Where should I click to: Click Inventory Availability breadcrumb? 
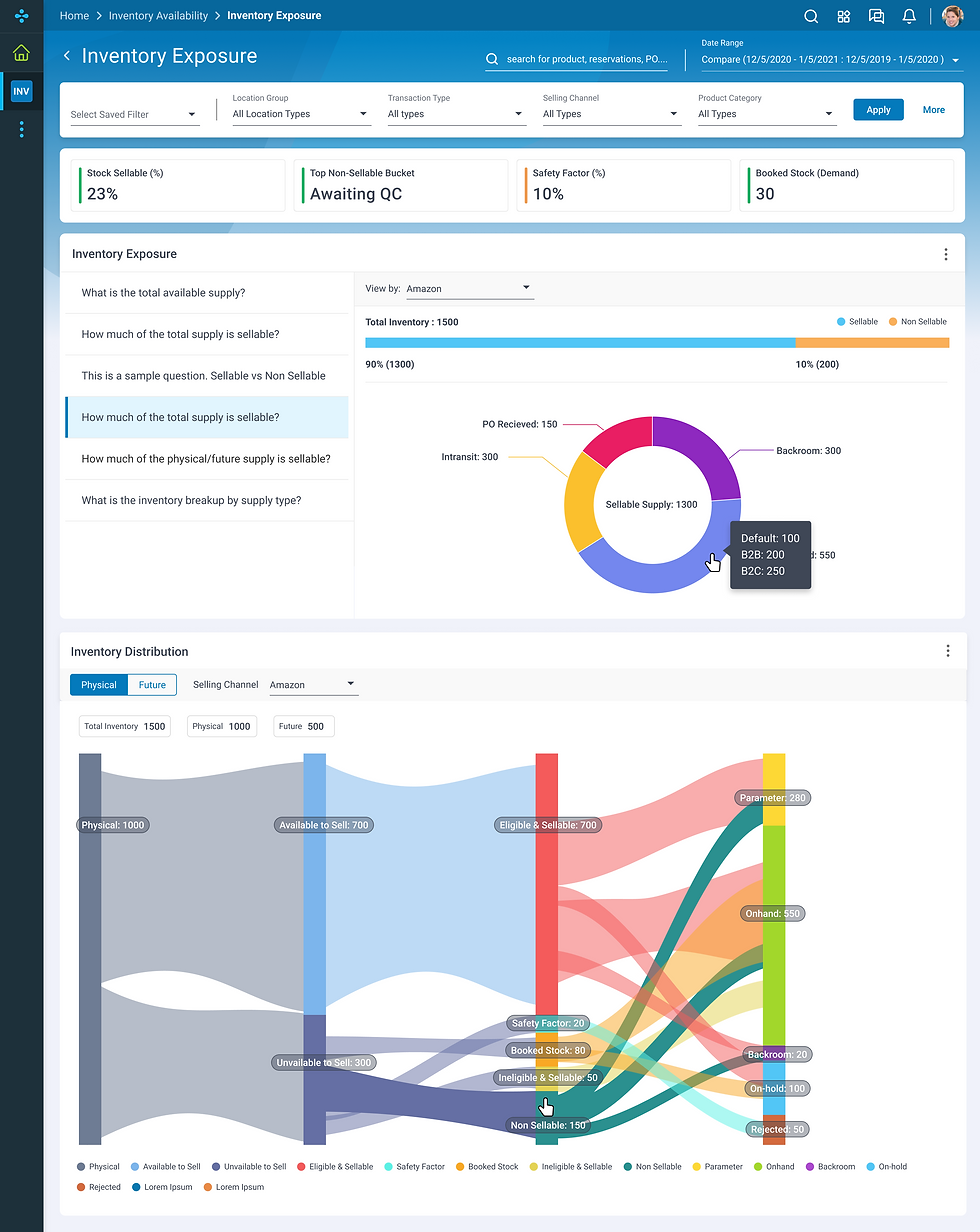tap(158, 16)
